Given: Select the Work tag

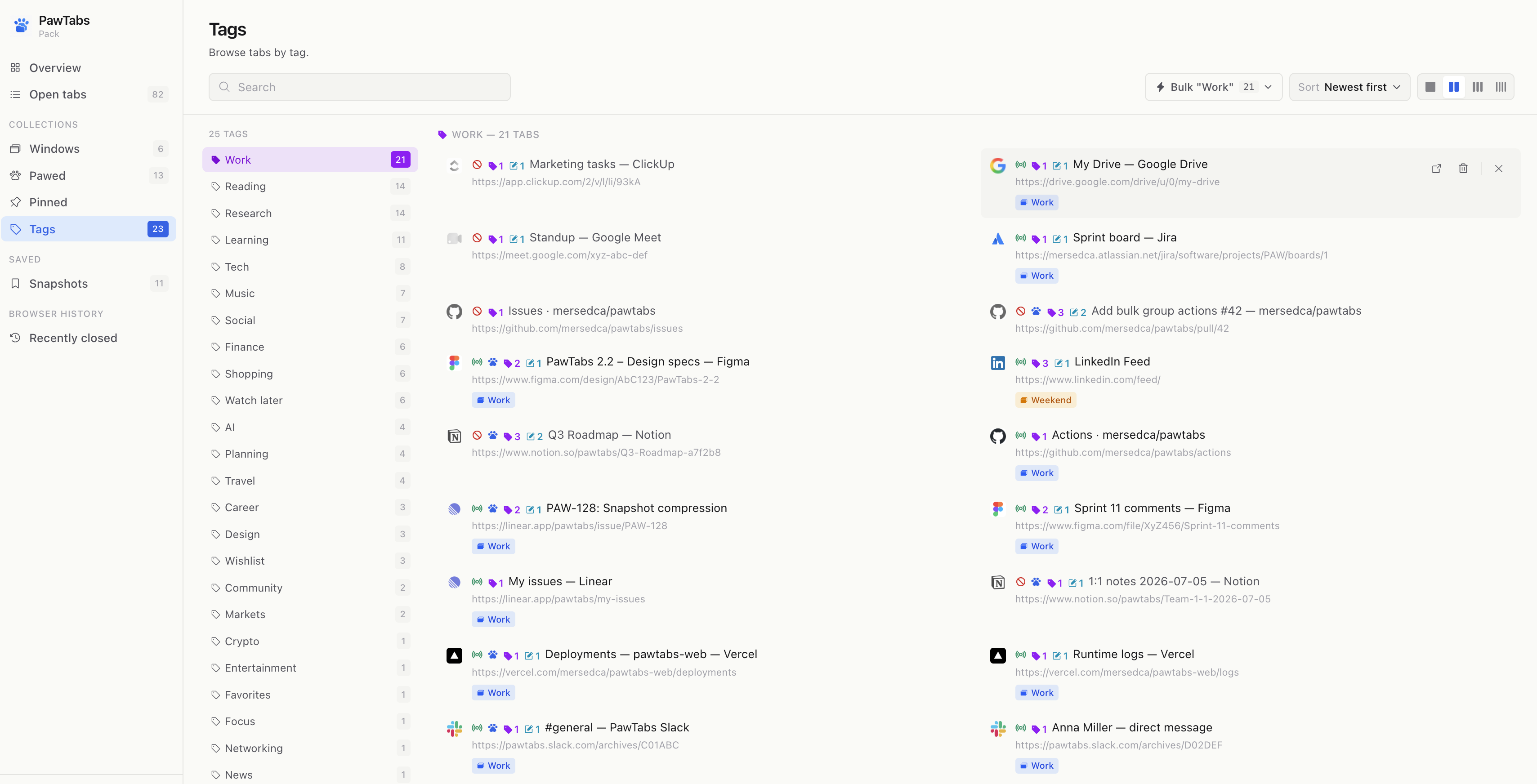Looking at the screenshot, I should tap(310, 160).
